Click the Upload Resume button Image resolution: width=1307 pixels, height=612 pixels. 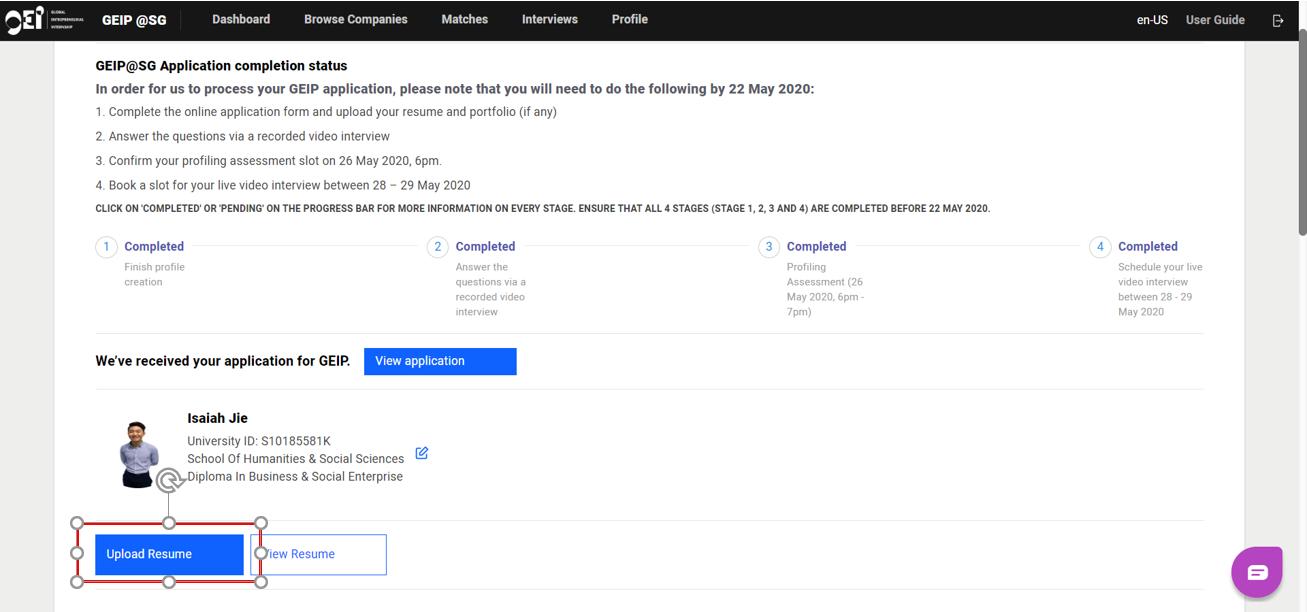169,554
